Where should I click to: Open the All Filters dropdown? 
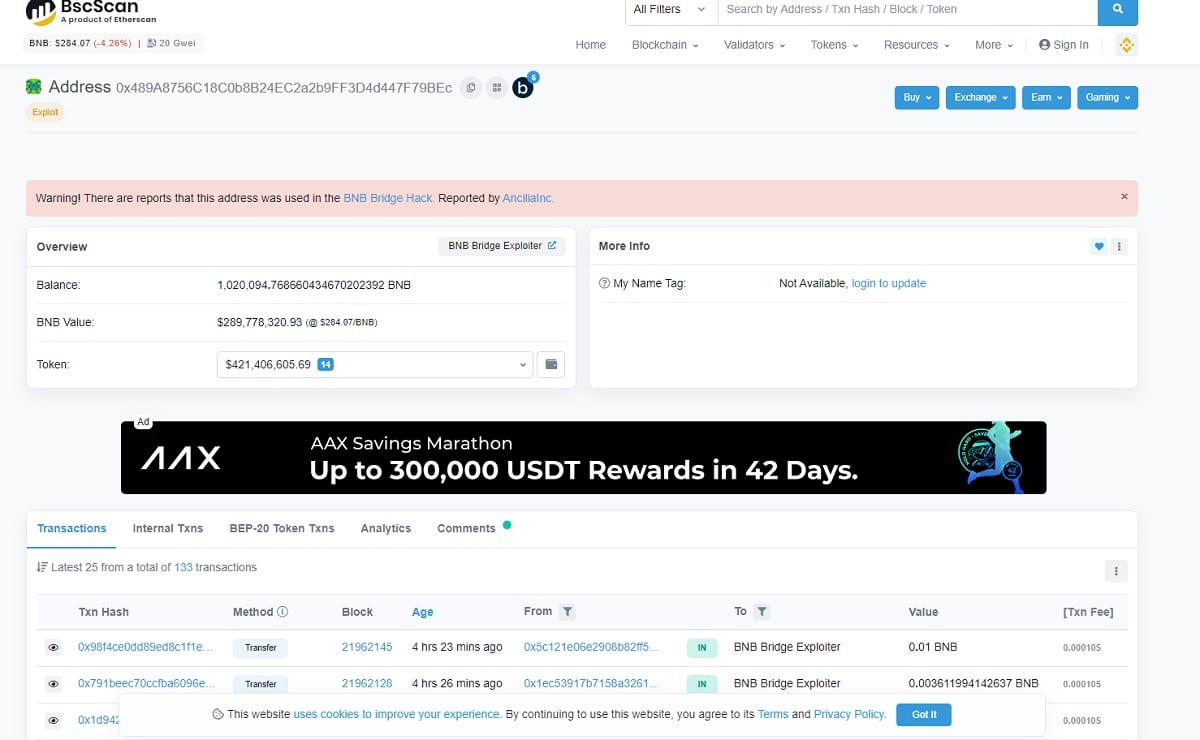click(671, 10)
